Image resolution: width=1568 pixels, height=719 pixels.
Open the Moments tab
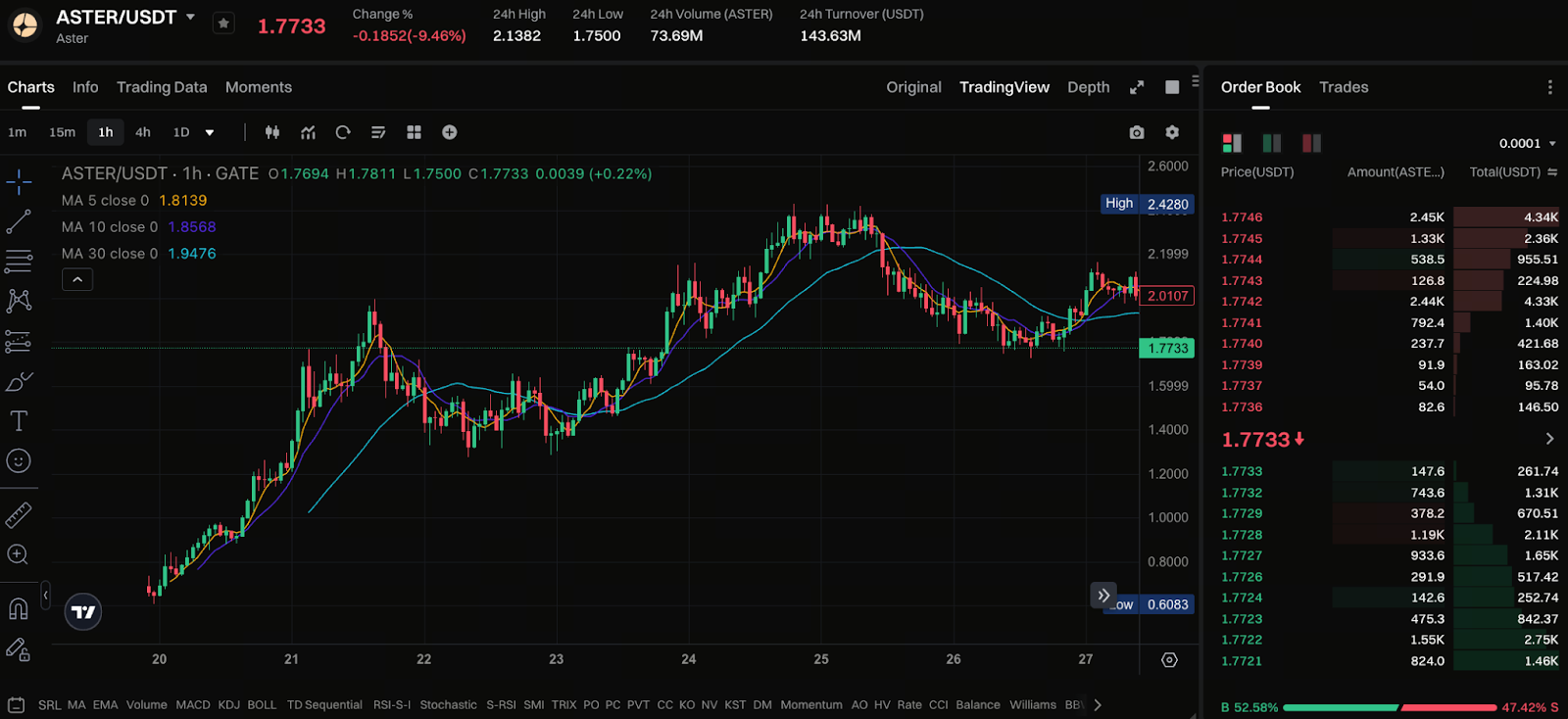[259, 87]
